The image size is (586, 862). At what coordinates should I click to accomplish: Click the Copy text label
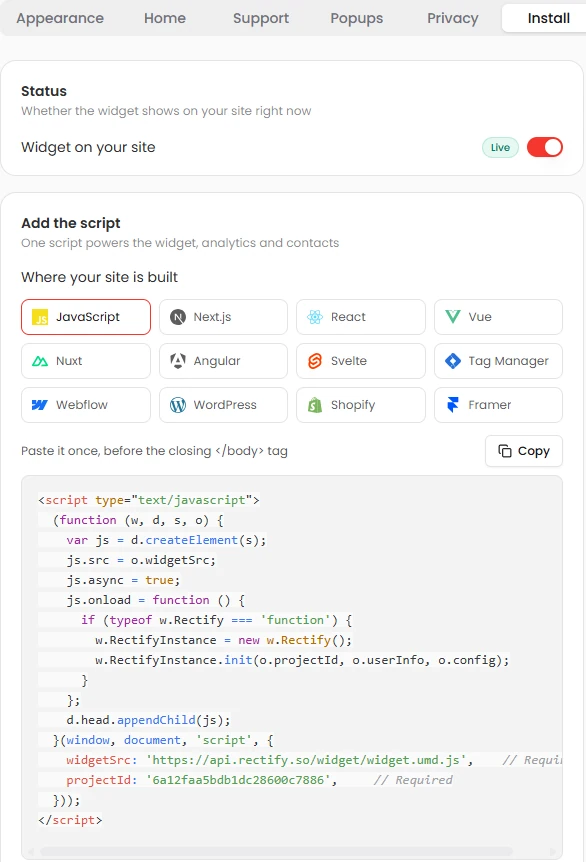click(x=534, y=451)
